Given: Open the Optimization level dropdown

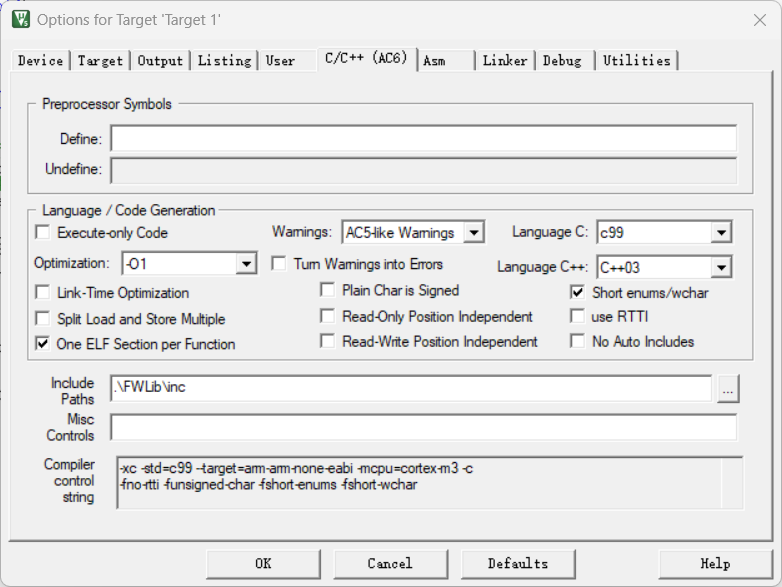Looking at the screenshot, I should point(246,264).
